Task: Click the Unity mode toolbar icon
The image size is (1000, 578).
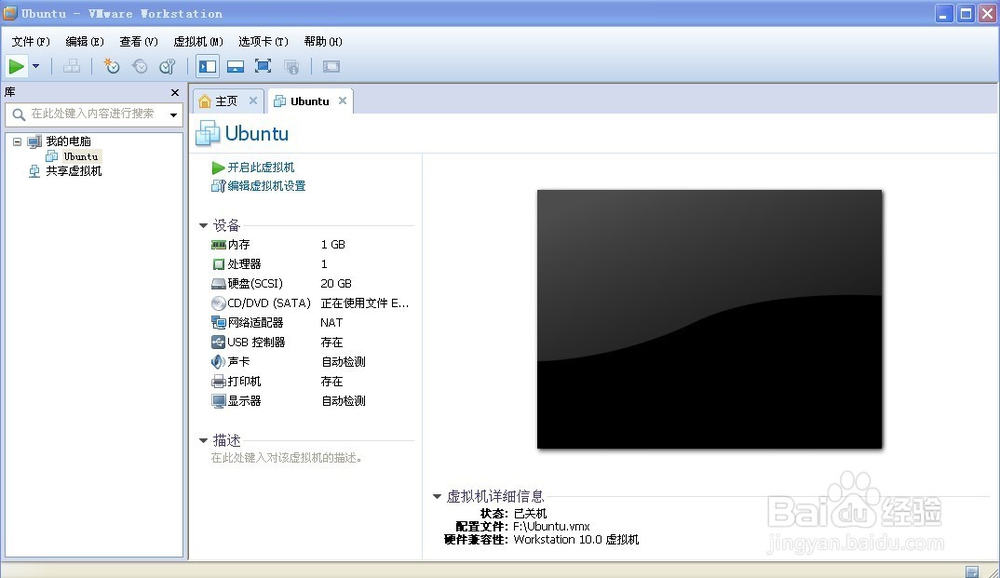Action: 291,66
